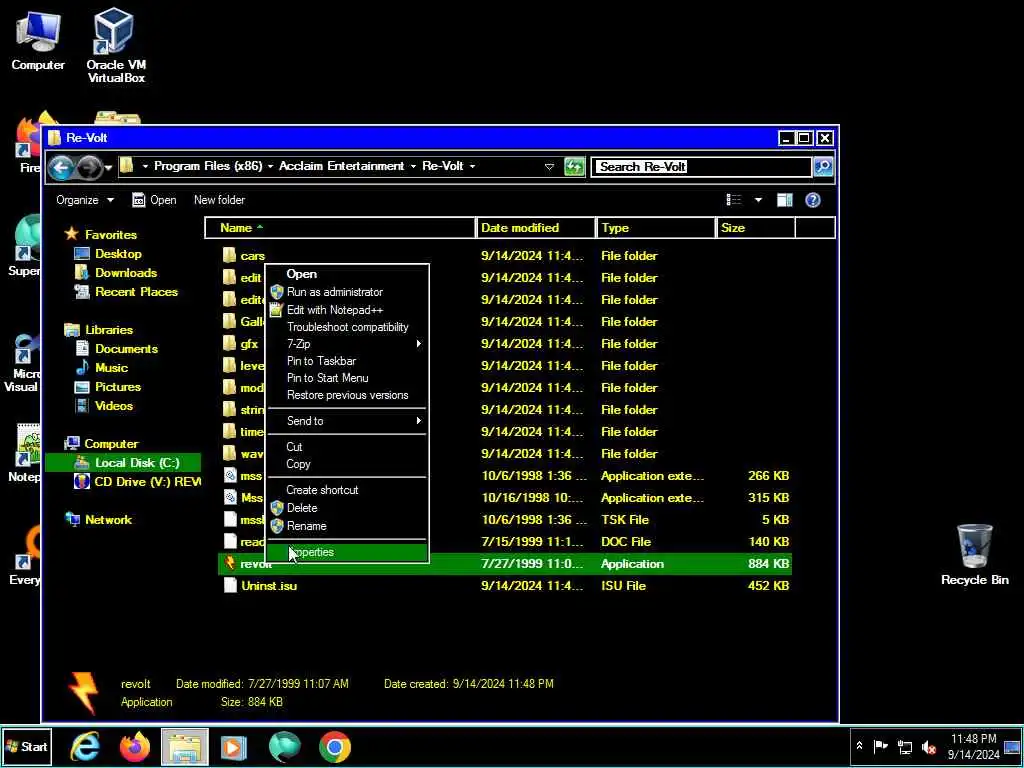Click the Search Re-Volt input field
Image resolution: width=1024 pixels, height=768 pixels.
click(x=701, y=167)
